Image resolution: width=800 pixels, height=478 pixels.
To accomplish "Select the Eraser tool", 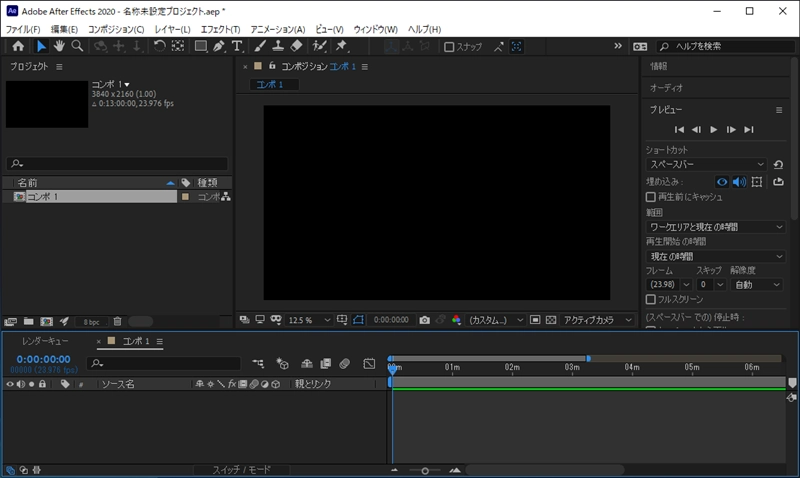I will (x=296, y=46).
